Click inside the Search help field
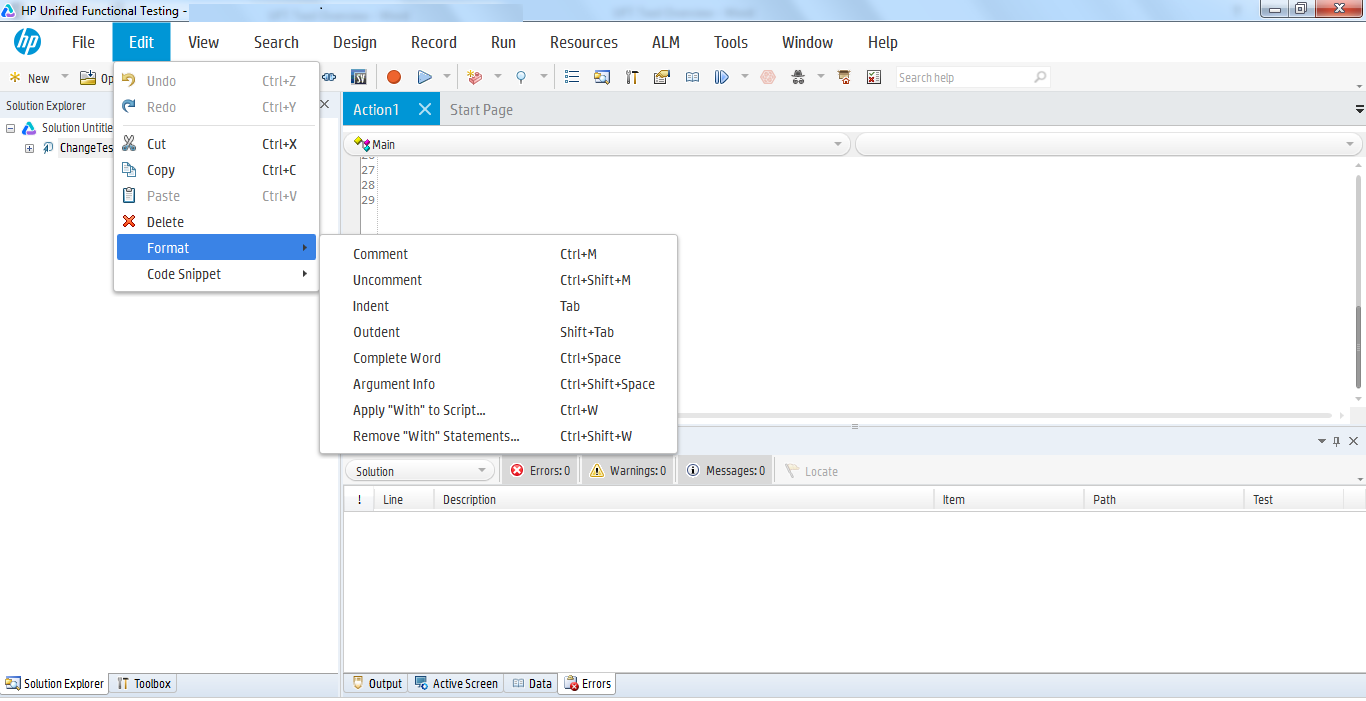 pyautogui.click(x=960, y=76)
